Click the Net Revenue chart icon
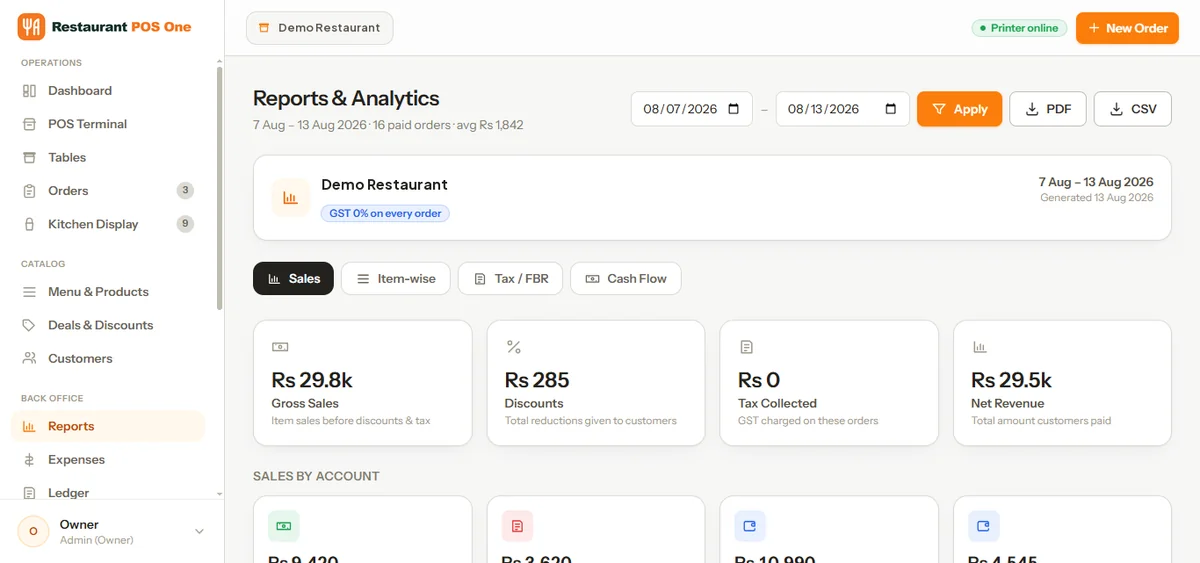This screenshot has width=1200, height=563. tap(980, 347)
